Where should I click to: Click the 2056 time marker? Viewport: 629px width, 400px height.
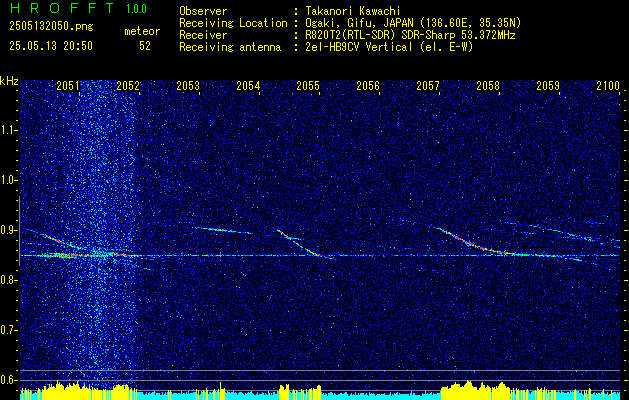click(x=368, y=86)
